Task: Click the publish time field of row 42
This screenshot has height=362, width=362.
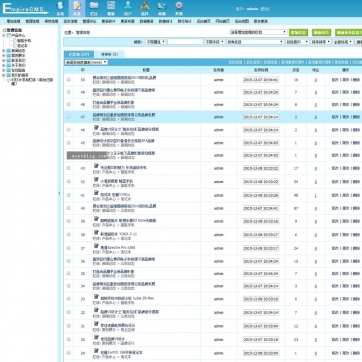Action: (261, 182)
